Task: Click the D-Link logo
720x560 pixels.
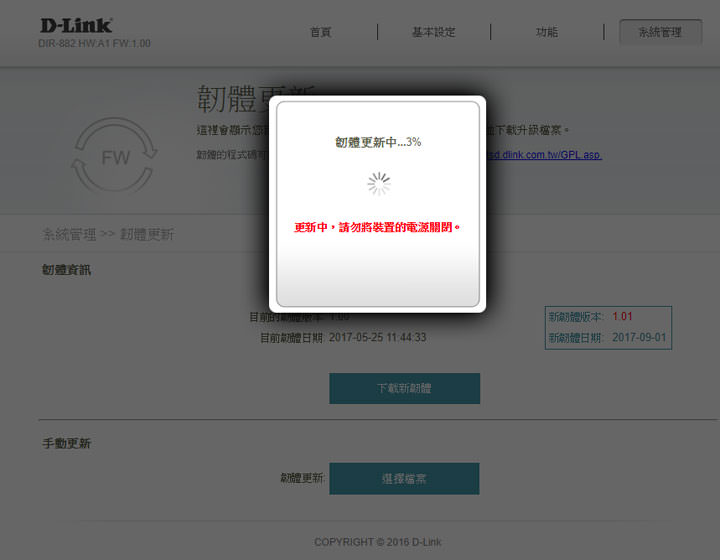Action: coord(76,25)
